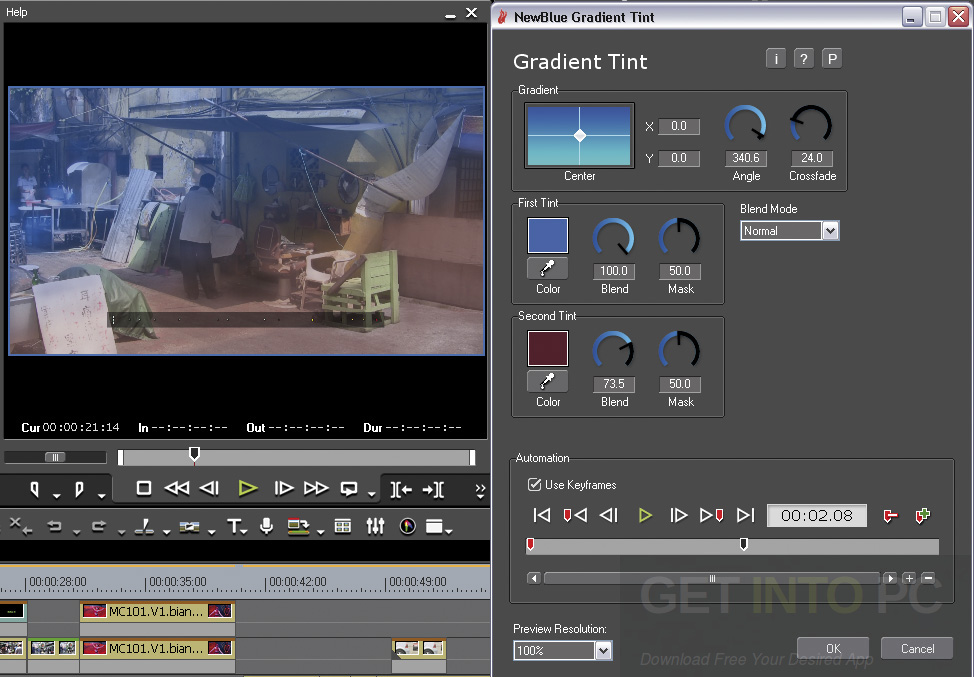Pick First Tint color with eyedropper

tap(547, 268)
